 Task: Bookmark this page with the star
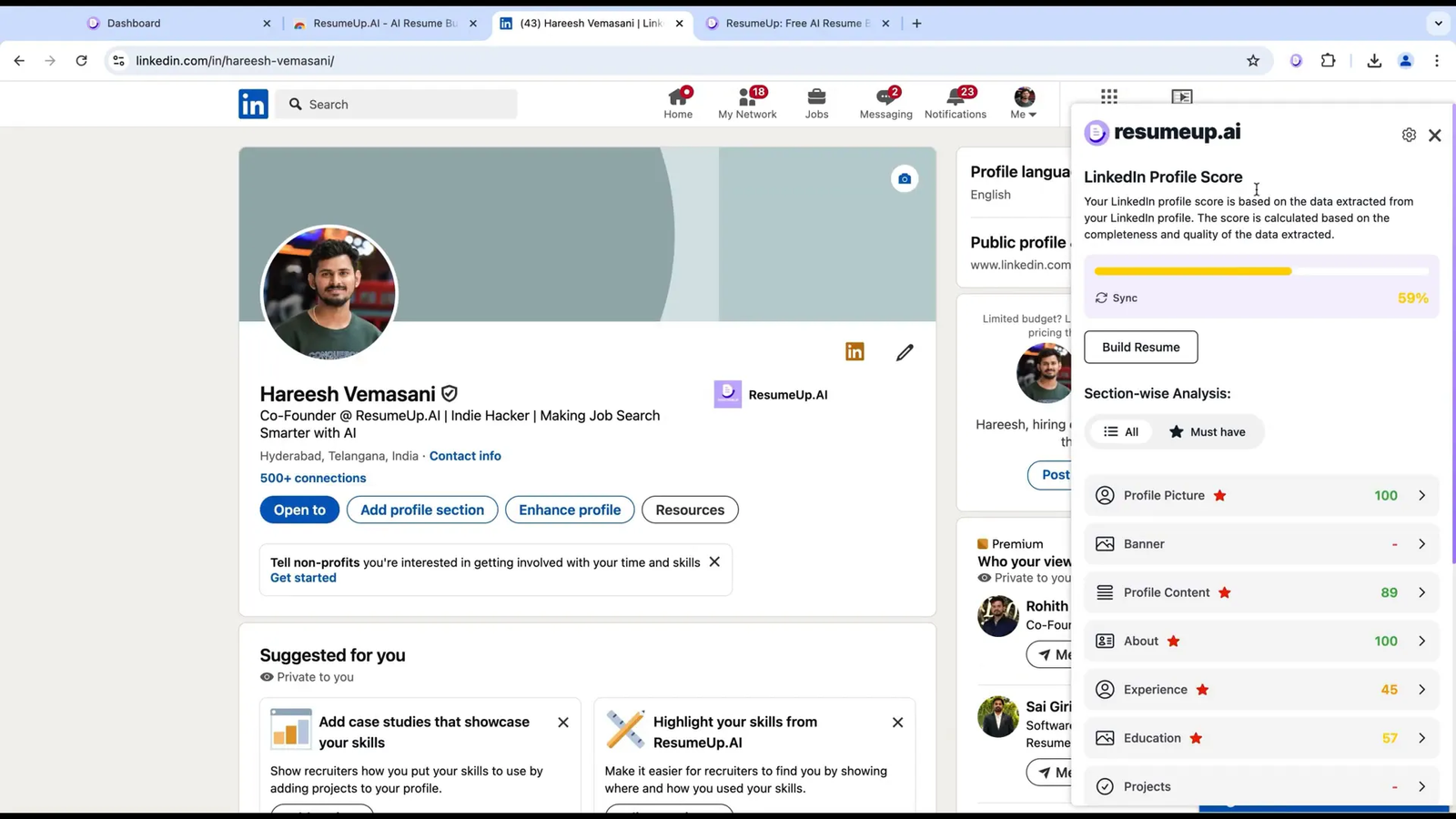pos(1253,61)
